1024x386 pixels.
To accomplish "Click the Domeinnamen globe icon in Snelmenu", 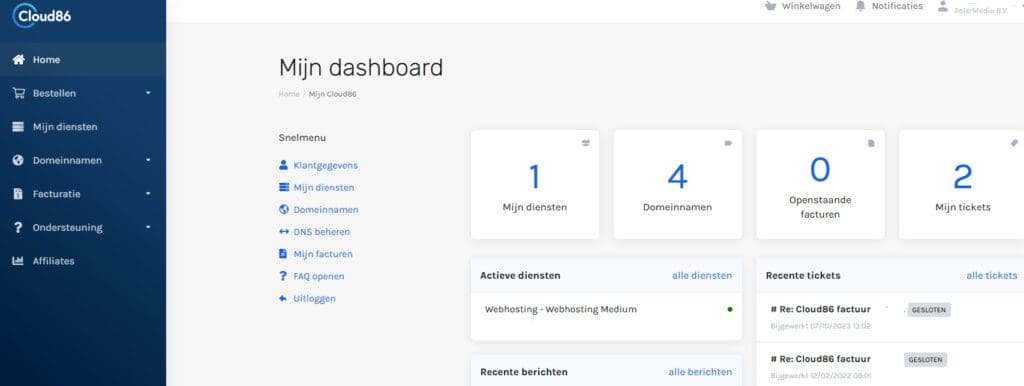I will point(283,210).
